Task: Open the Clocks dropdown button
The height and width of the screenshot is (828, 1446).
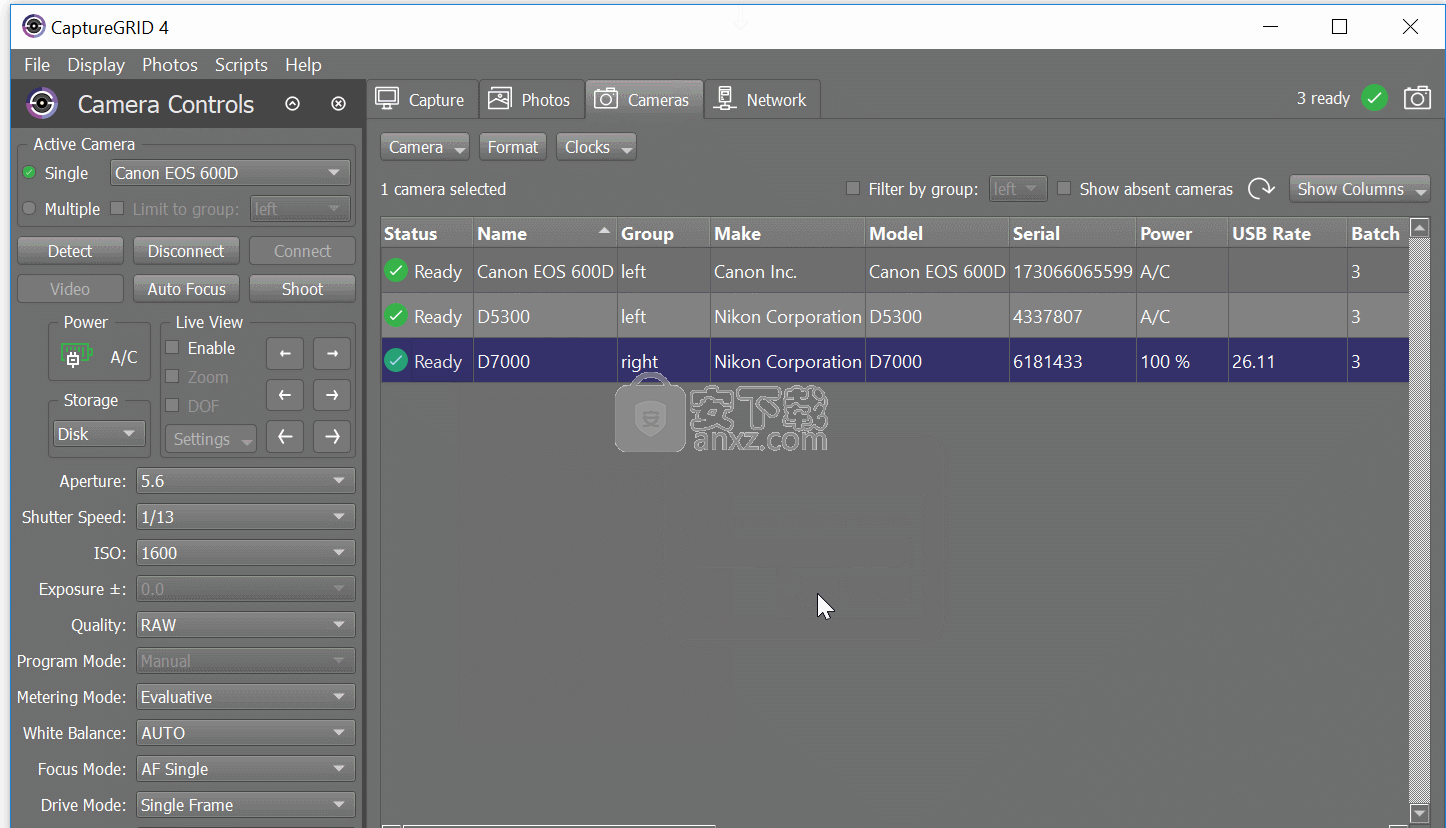Action: pos(596,147)
